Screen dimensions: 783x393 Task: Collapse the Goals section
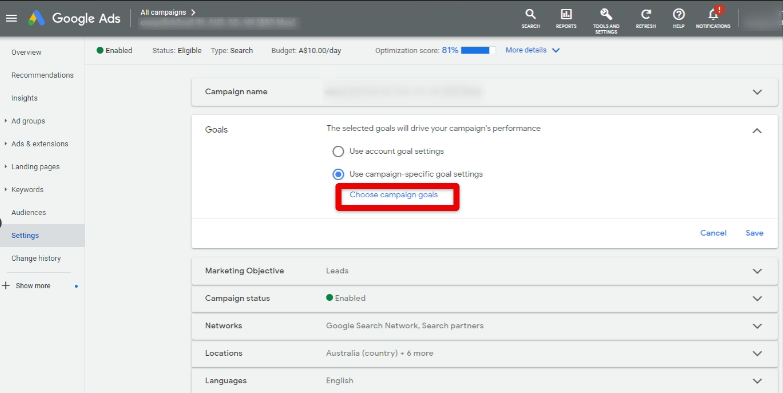click(x=757, y=131)
